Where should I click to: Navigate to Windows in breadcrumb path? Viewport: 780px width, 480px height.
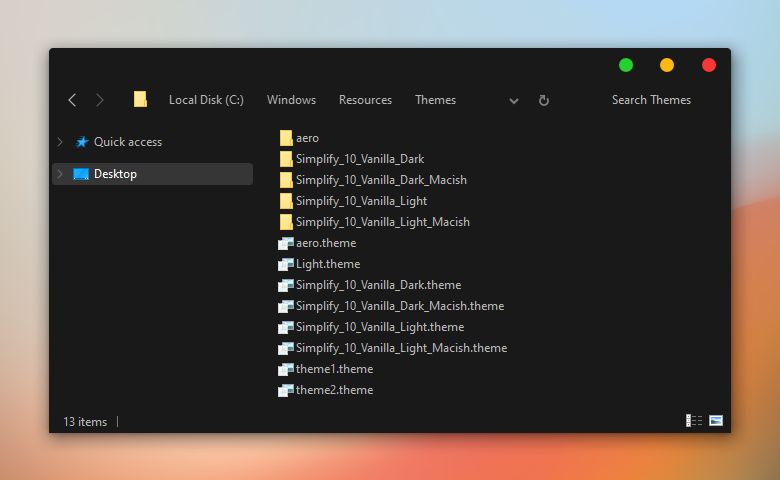(291, 100)
